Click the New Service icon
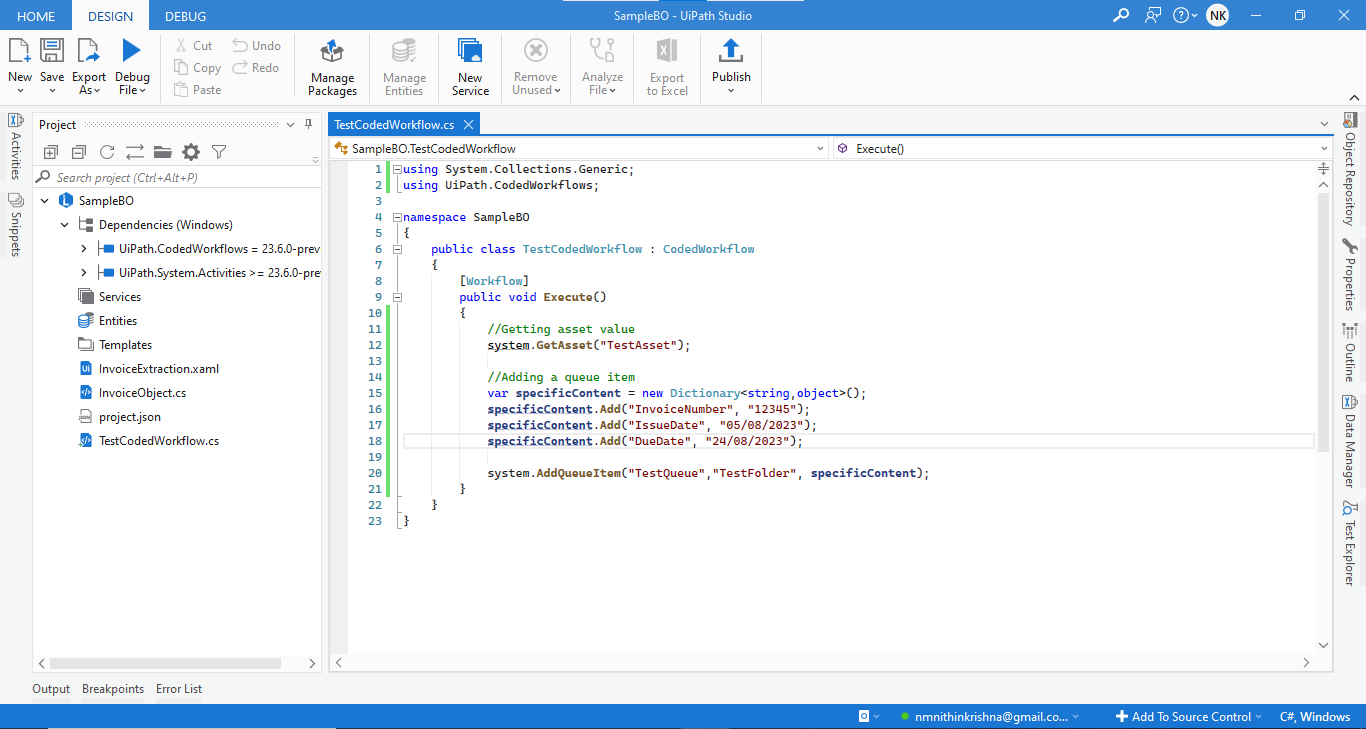This screenshot has height=729, width=1366. point(470,51)
